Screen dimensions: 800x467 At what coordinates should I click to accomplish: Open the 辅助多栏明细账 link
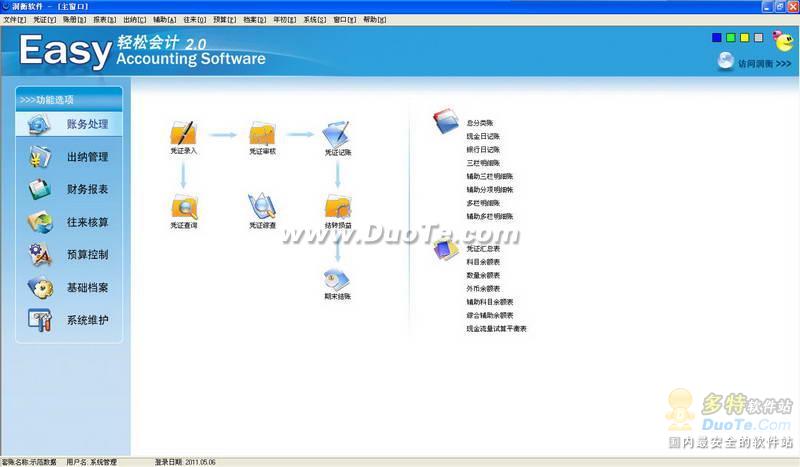(490, 216)
